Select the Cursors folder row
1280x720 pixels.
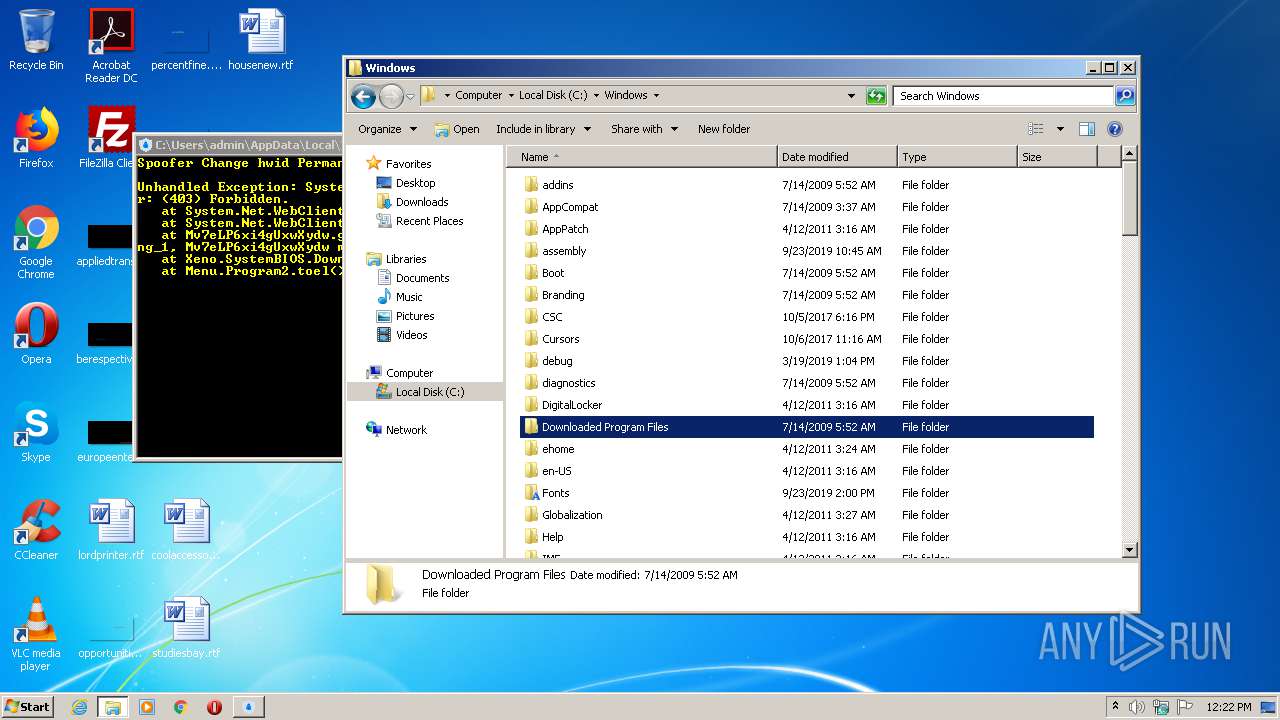[807, 339]
